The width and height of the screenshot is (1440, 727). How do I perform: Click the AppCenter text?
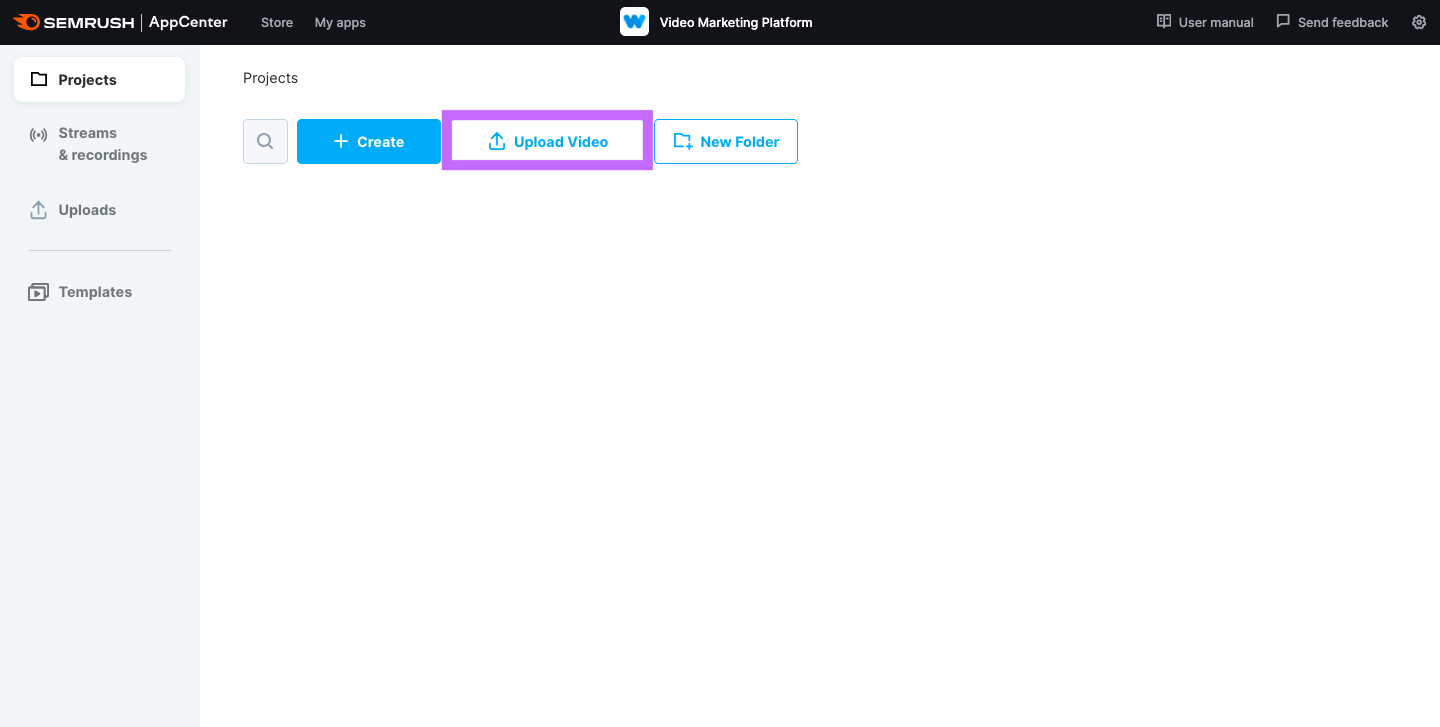188,22
